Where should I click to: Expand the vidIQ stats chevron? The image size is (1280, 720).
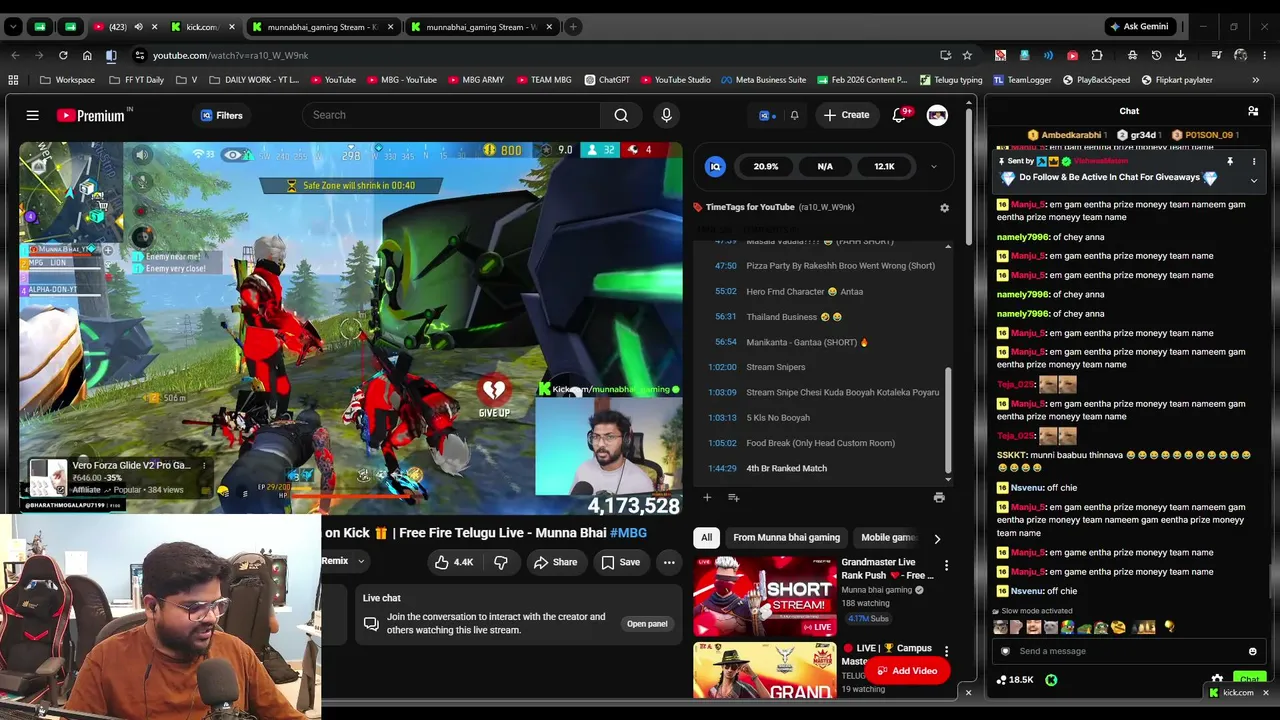click(933, 167)
